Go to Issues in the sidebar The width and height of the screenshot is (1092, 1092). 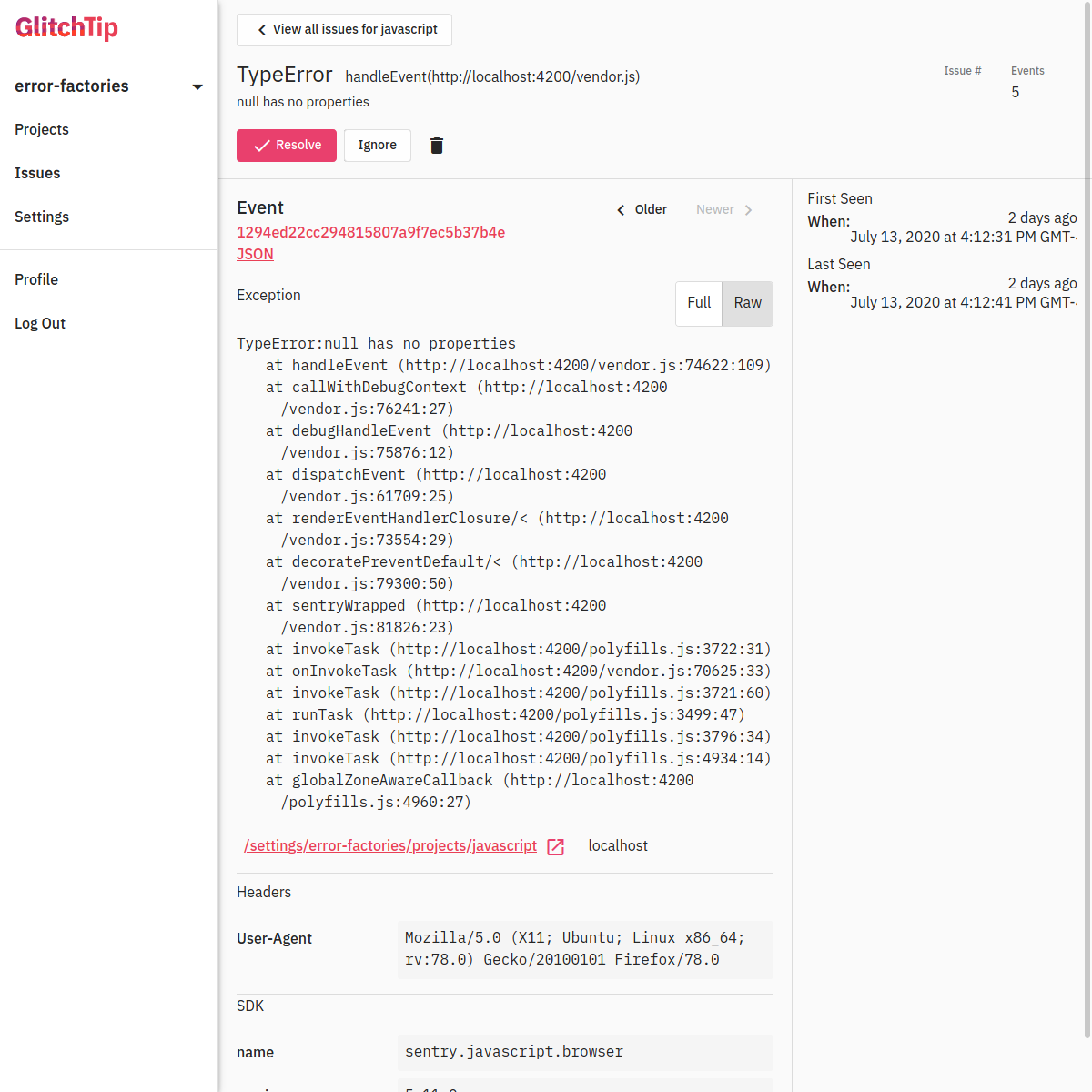tap(37, 173)
